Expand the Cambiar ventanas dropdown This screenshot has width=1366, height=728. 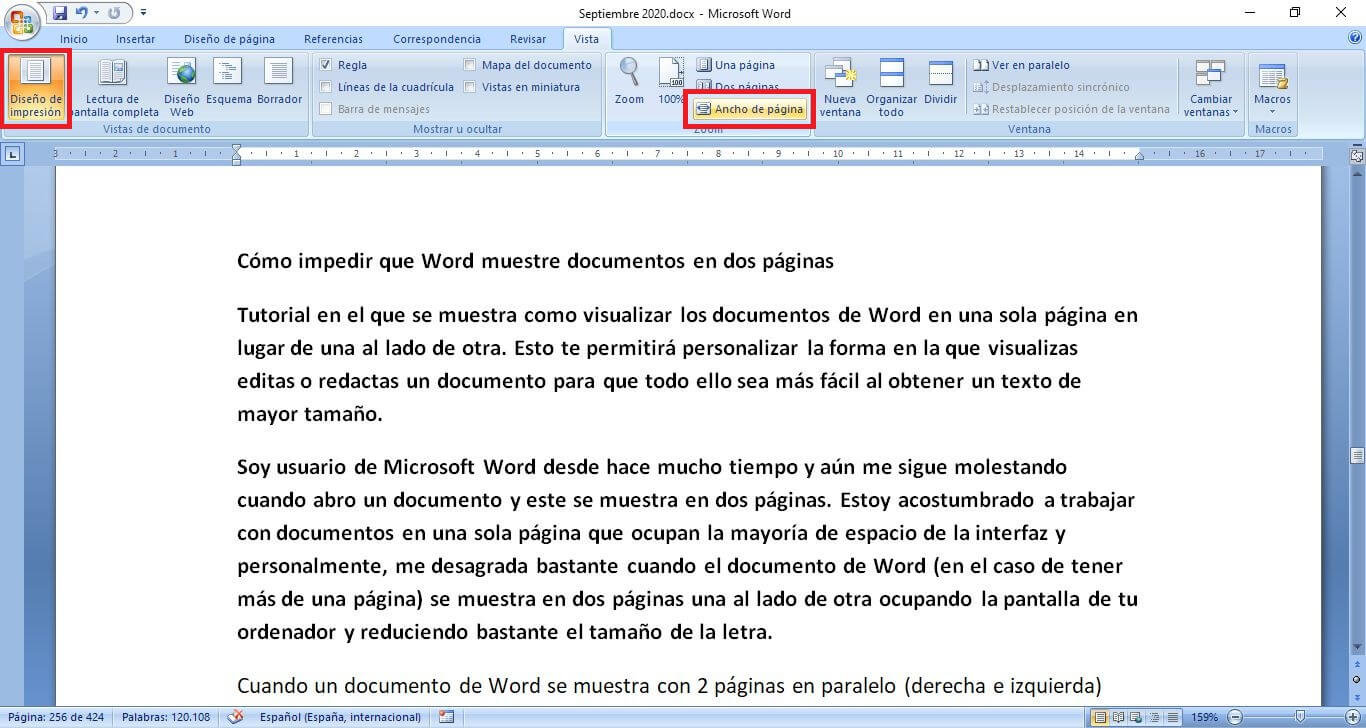click(x=1210, y=86)
